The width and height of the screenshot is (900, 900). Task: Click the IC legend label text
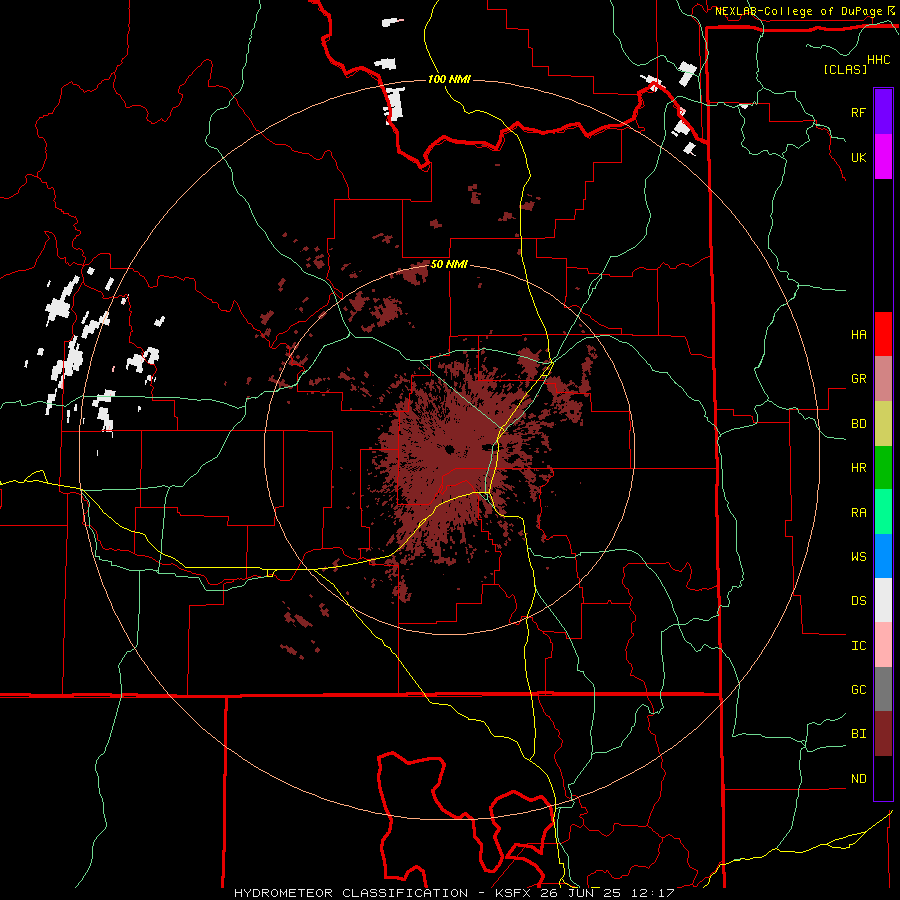point(859,646)
